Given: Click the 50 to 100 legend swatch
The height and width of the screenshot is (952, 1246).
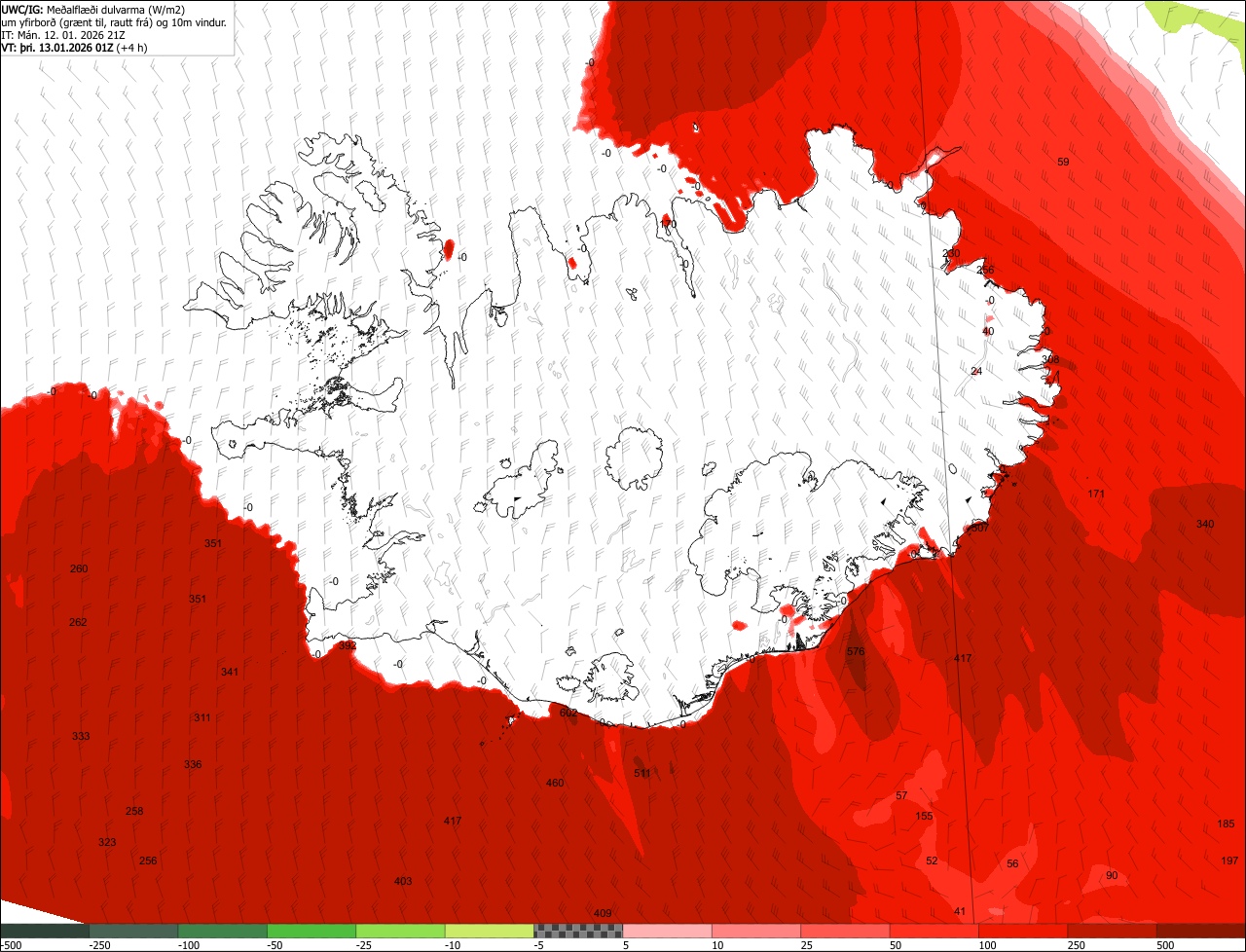Looking at the screenshot, I should (934, 932).
